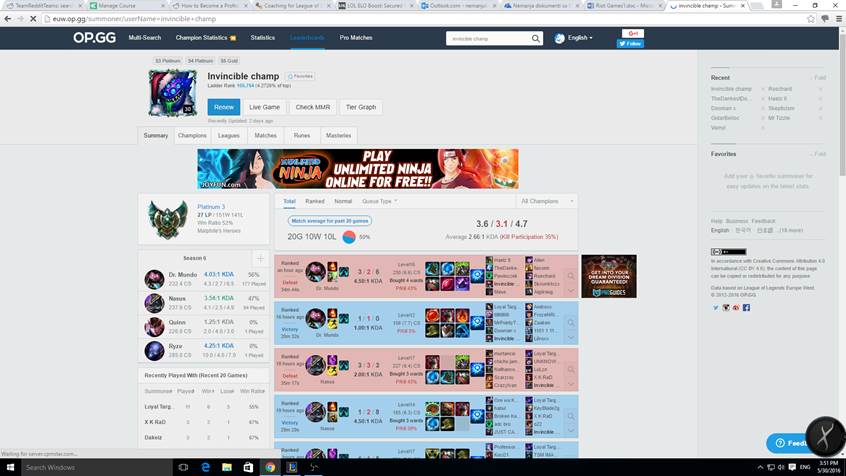Click Loyal Targ in Recently Played With

coord(158,406)
